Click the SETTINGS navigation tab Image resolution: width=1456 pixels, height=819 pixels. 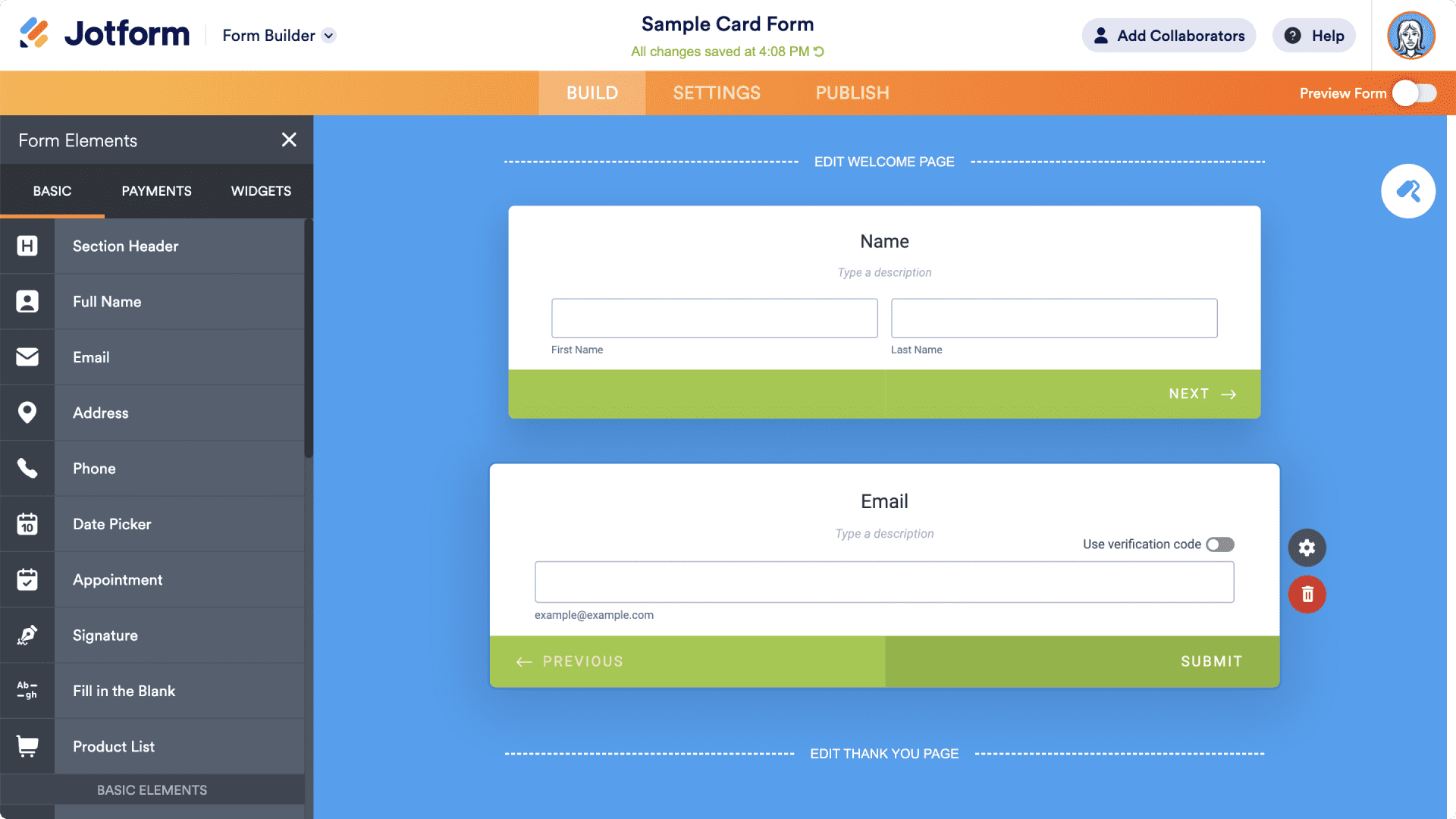click(717, 92)
